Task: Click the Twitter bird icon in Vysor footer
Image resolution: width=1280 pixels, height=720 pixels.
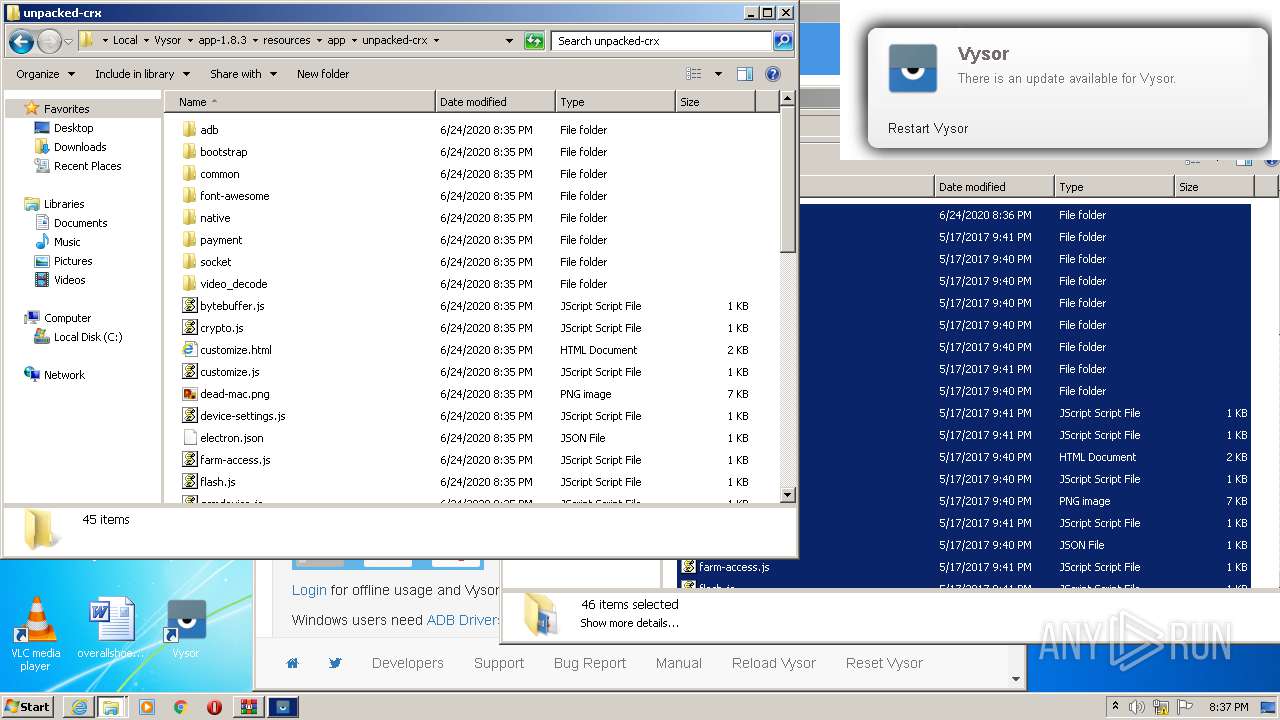Action: click(335, 663)
